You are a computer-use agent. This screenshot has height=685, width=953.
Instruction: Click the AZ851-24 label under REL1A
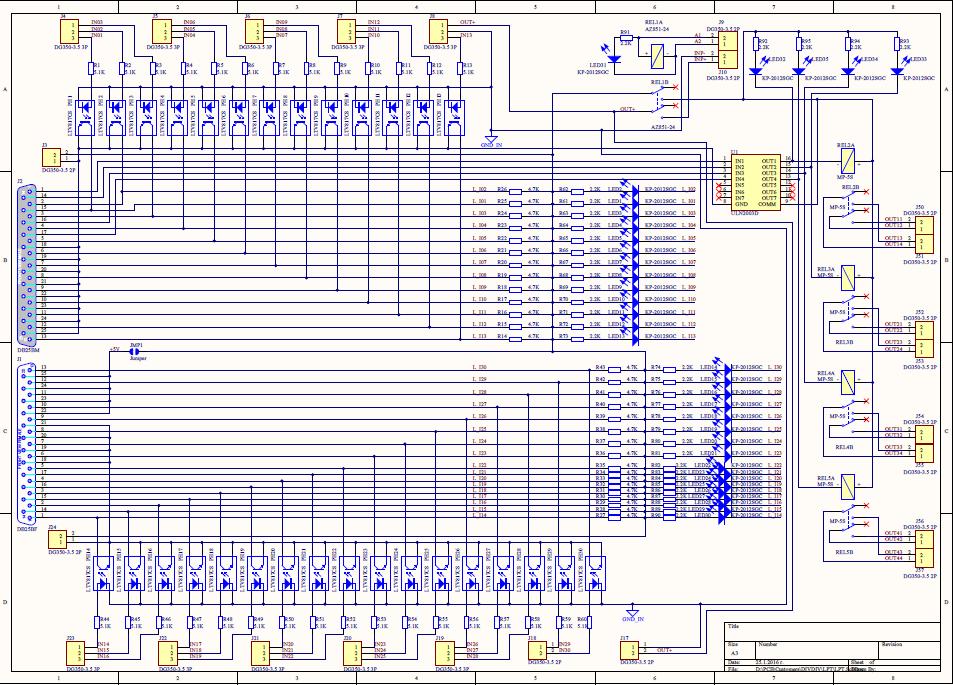click(656, 29)
